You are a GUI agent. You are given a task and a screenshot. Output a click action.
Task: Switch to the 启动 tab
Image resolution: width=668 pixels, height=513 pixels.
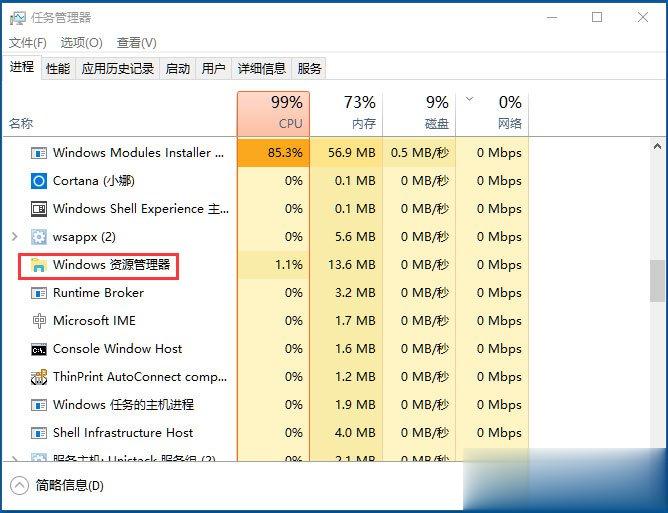click(x=177, y=68)
